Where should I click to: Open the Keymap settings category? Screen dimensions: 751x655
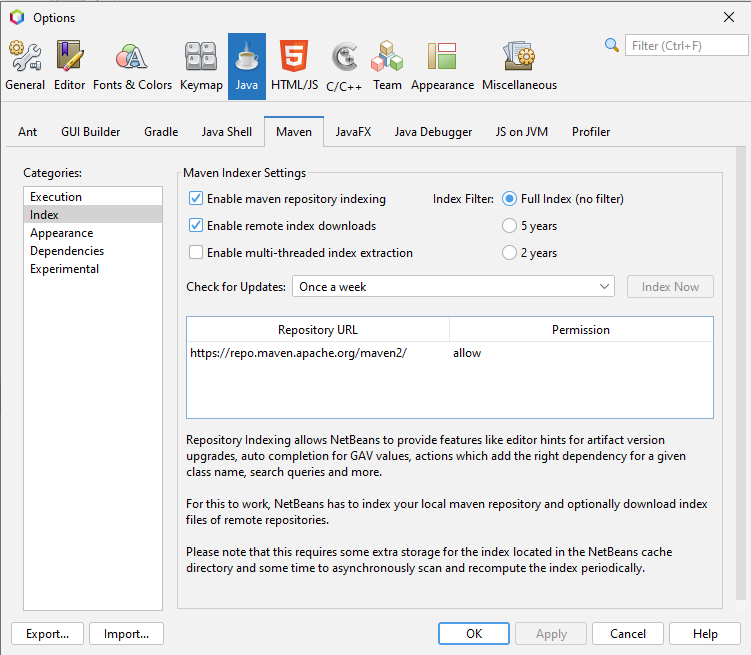[201, 66]
